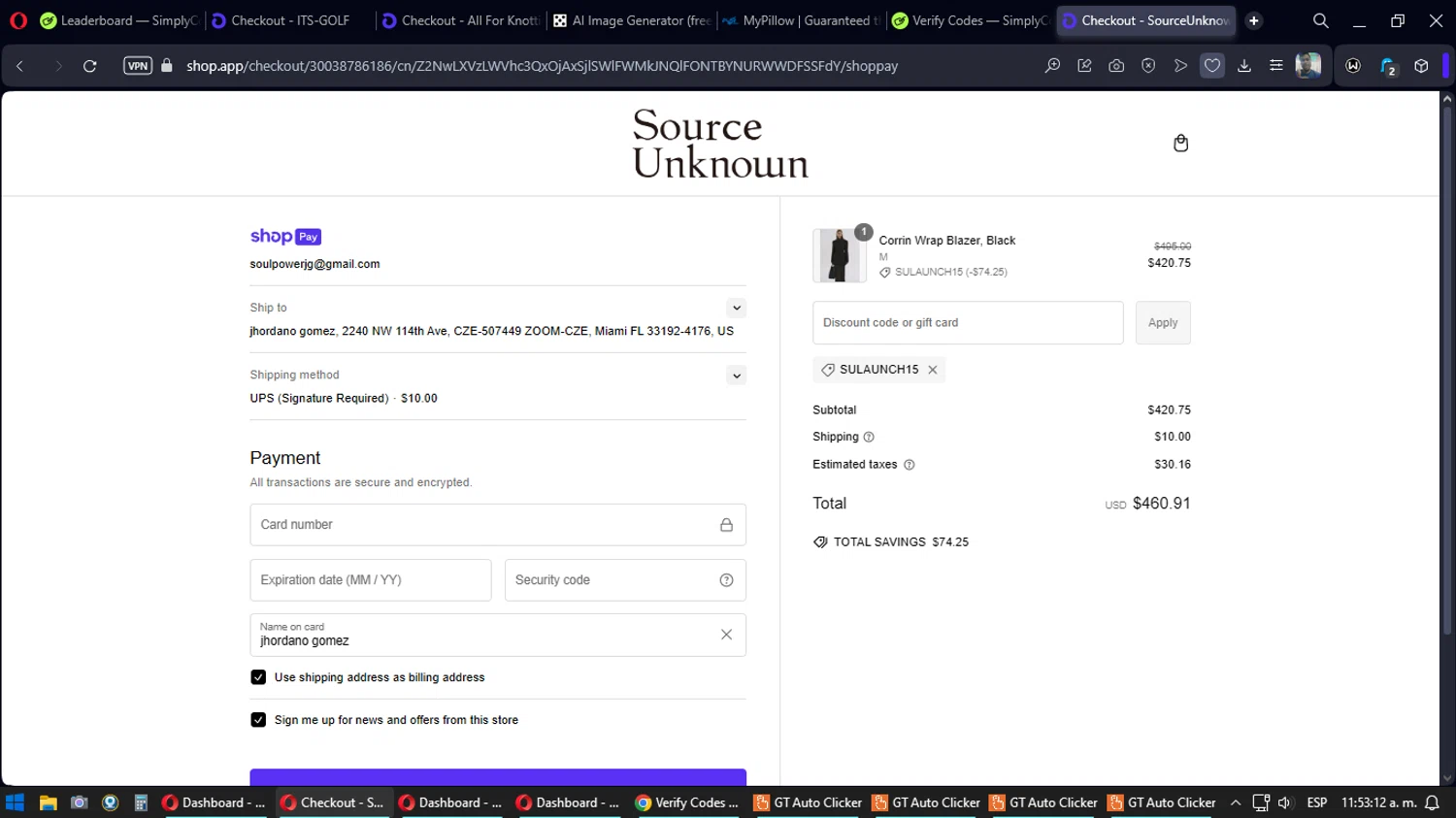Clear the Name on card field
The width and height of the screenshot is (1456, 818).
726,635
